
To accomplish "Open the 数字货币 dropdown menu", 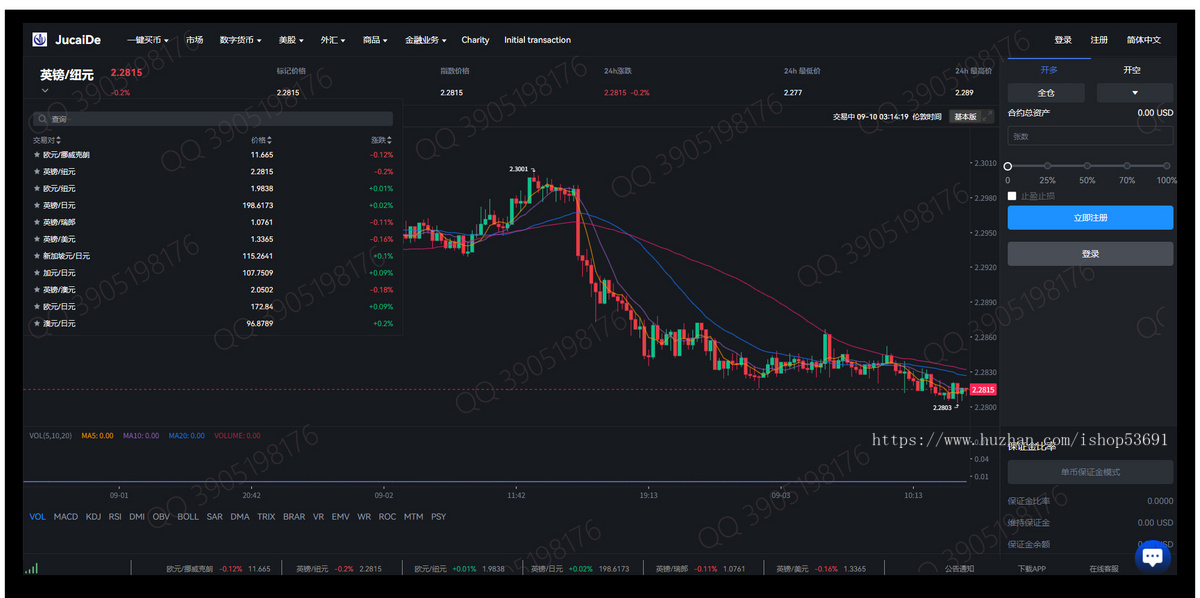I will pos(240,40).
